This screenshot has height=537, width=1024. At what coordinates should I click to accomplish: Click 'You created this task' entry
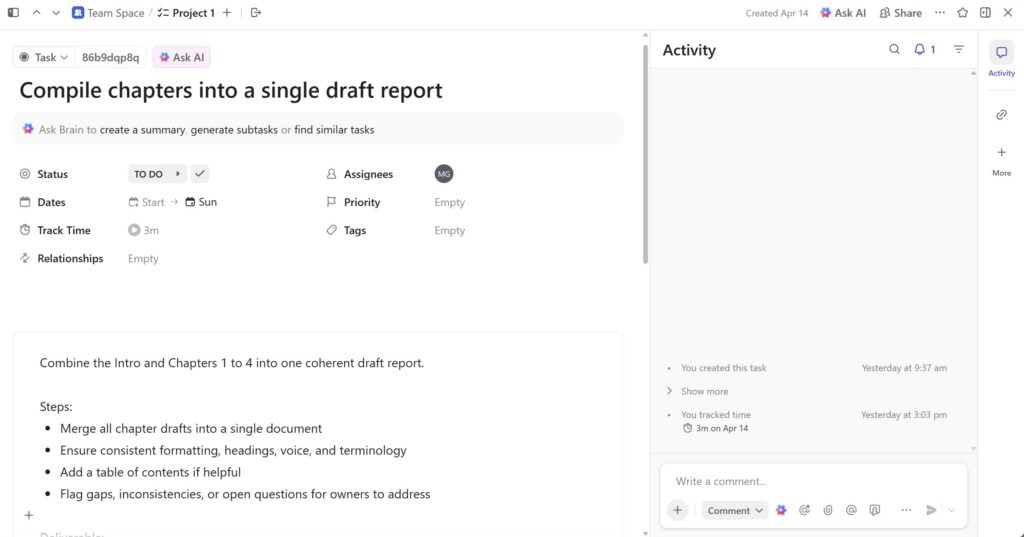click(724, 368)
